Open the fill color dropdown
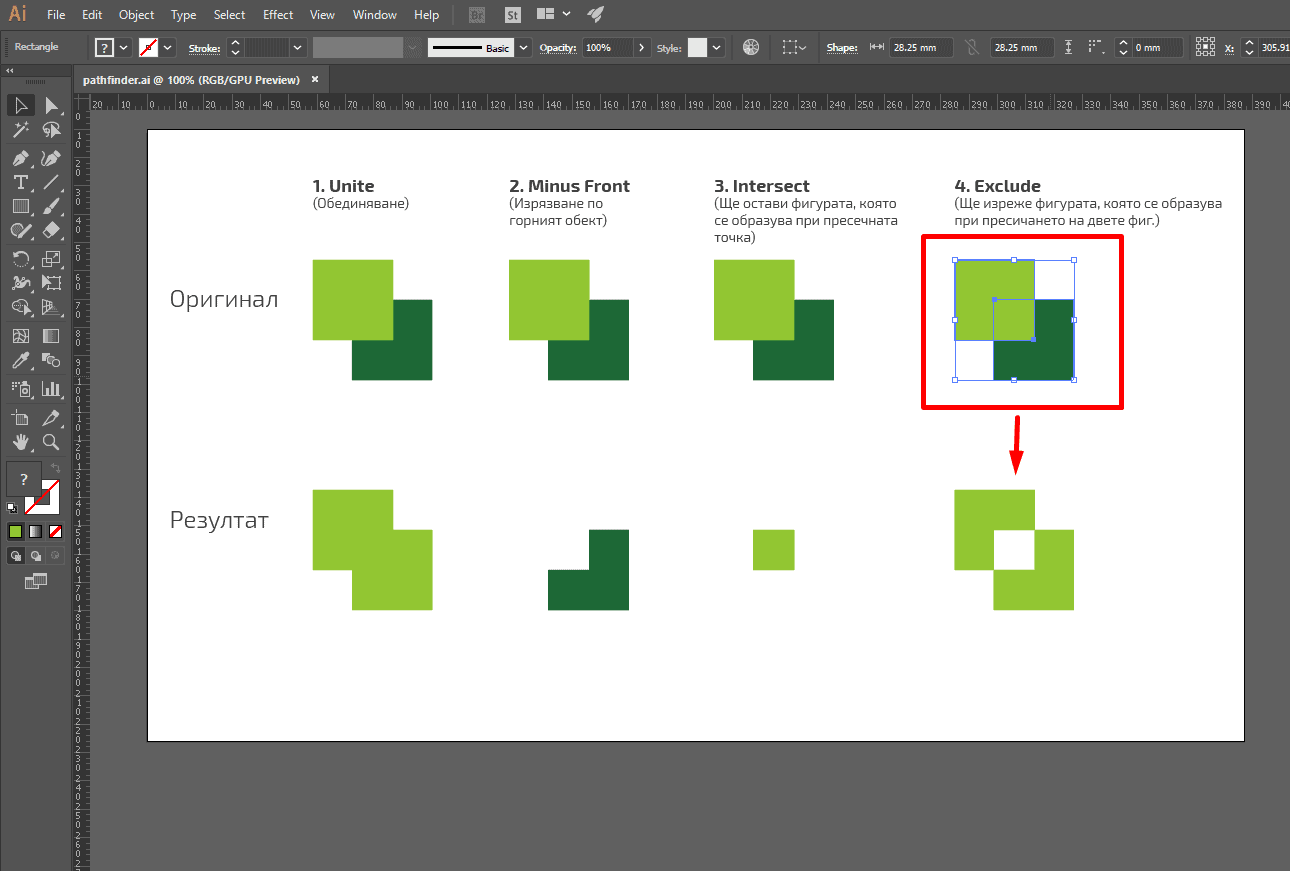This screenshot has width=1290, height=871. [124, 47]
